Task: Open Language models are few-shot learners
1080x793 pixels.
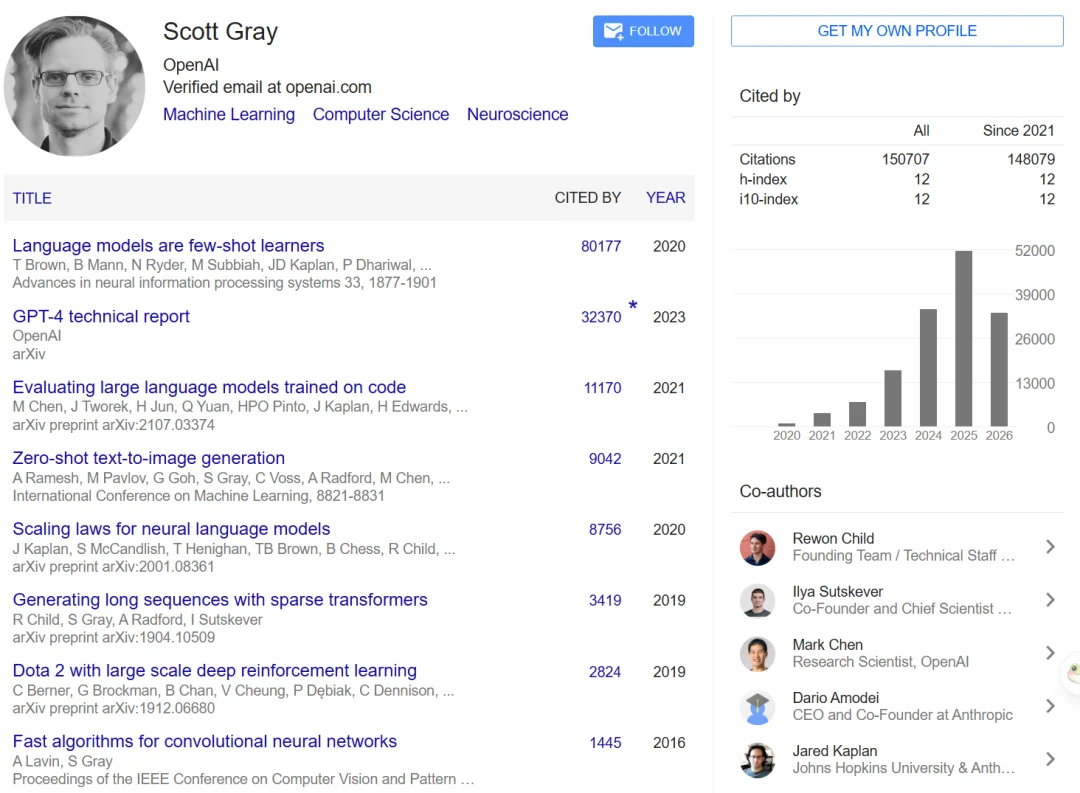Action: coord(168,245)
